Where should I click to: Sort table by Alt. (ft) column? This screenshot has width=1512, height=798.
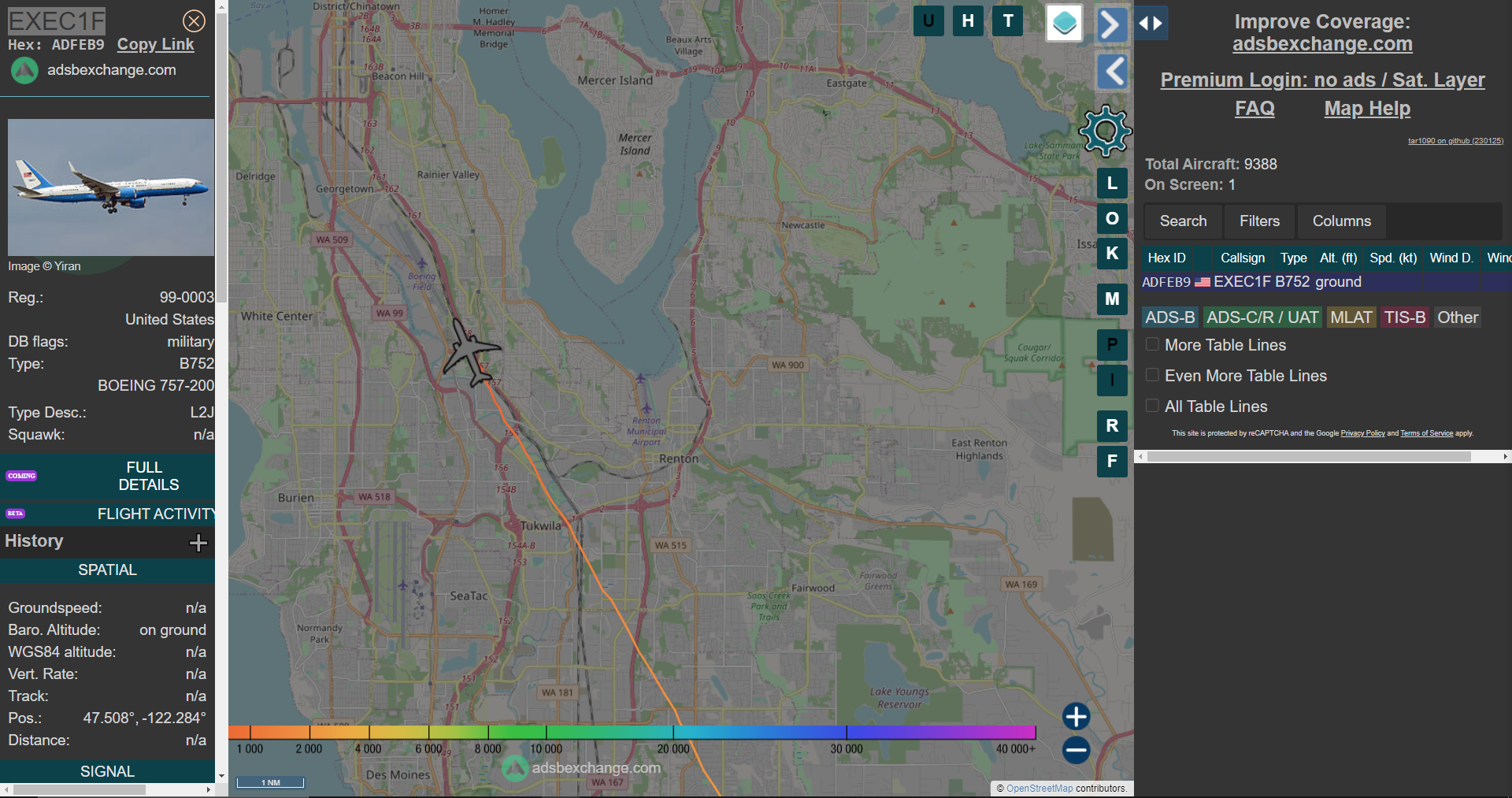click(x=1338, y=258)
